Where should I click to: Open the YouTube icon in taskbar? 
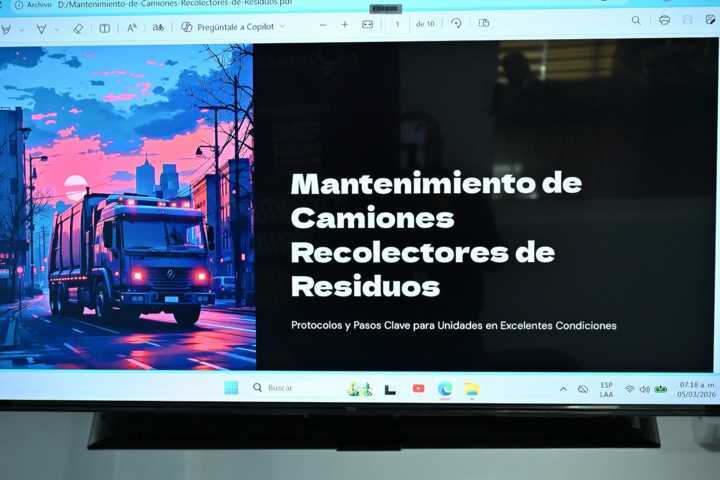click(x=418, y=388)
